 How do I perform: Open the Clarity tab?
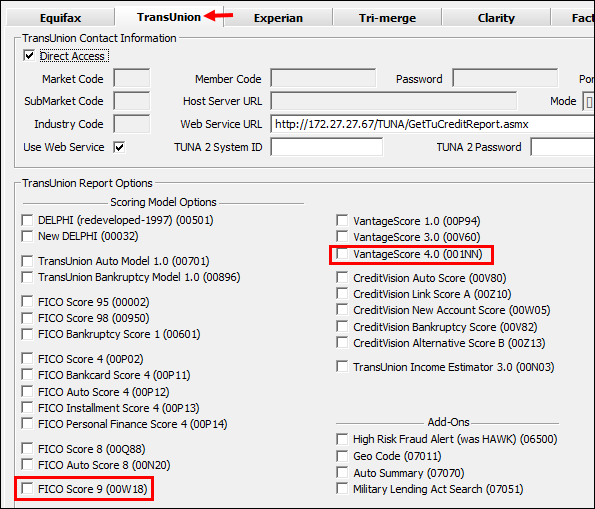click(496, 18)
